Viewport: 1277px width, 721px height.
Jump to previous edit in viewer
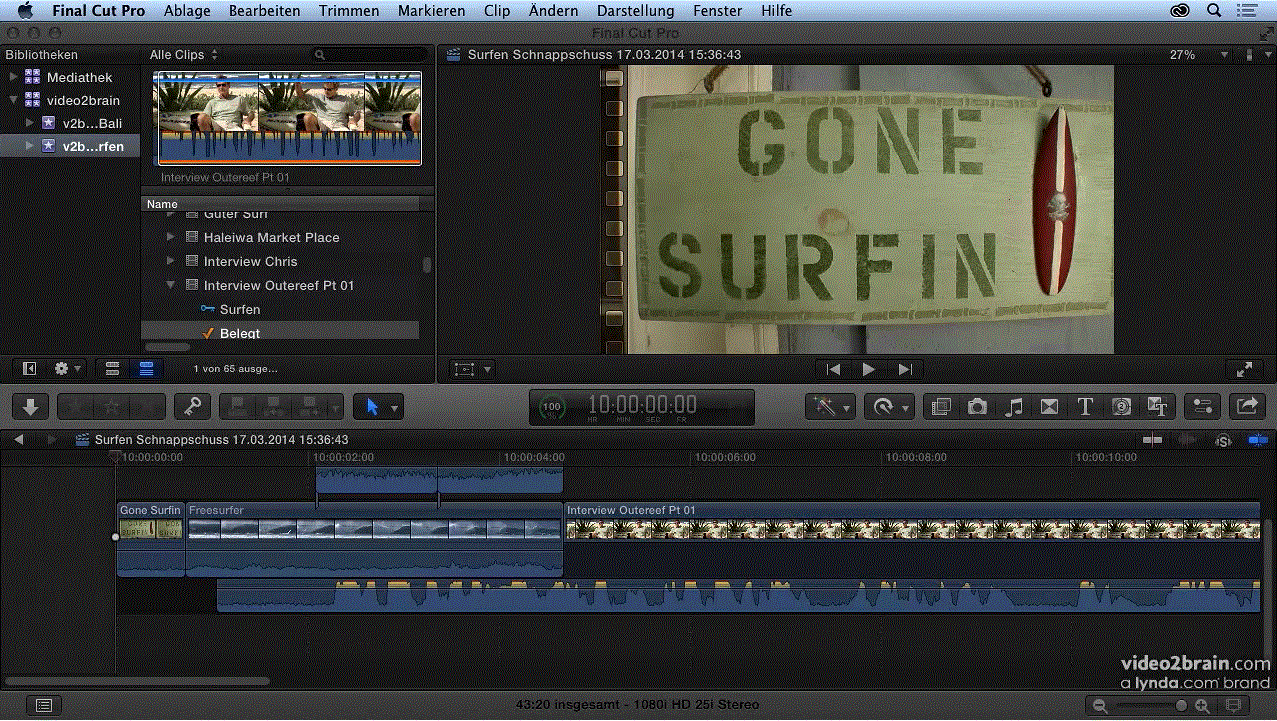click(x=833, y=369)
